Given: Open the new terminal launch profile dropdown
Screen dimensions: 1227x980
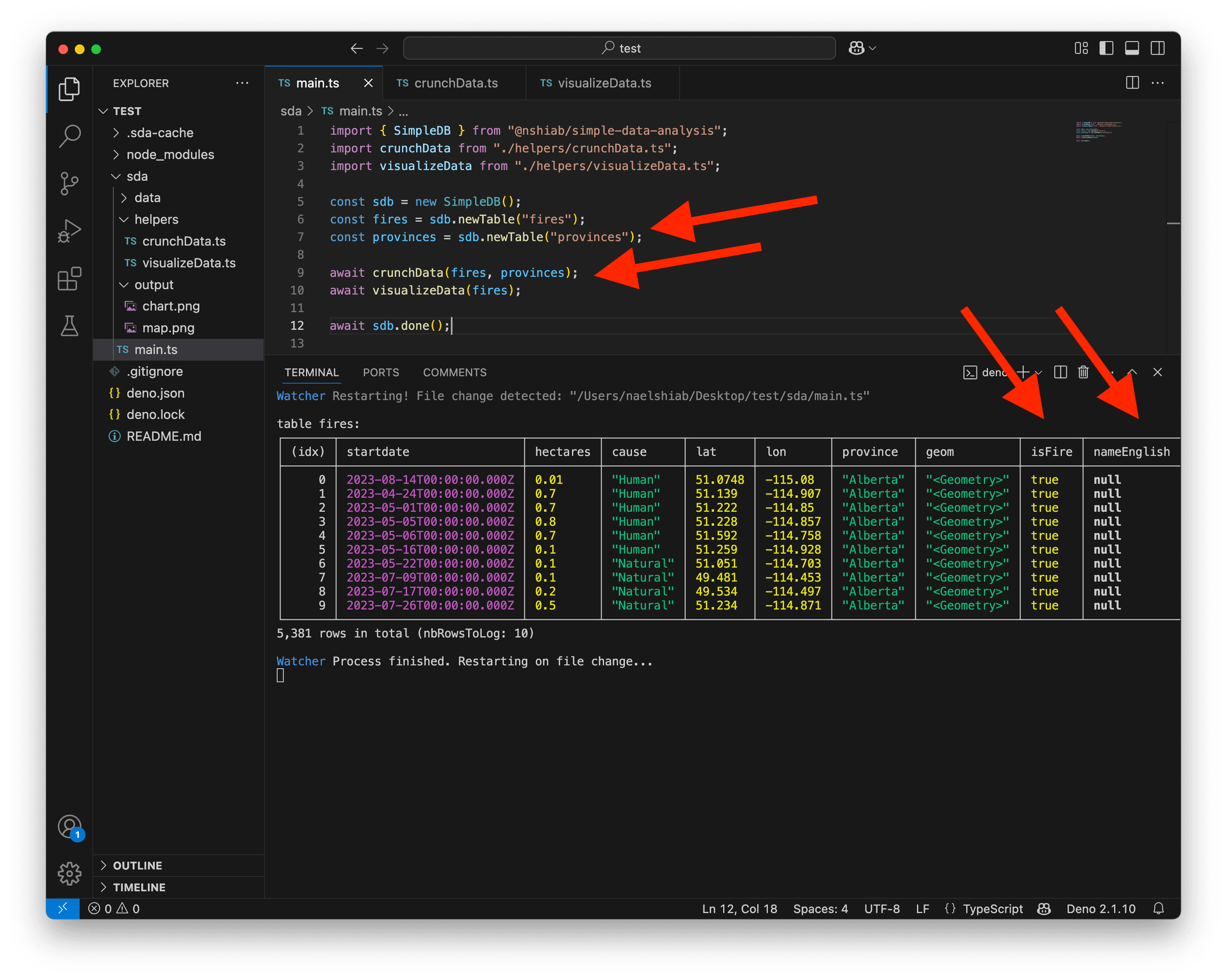Looking at the screenshot, I should click(1039, 372).
